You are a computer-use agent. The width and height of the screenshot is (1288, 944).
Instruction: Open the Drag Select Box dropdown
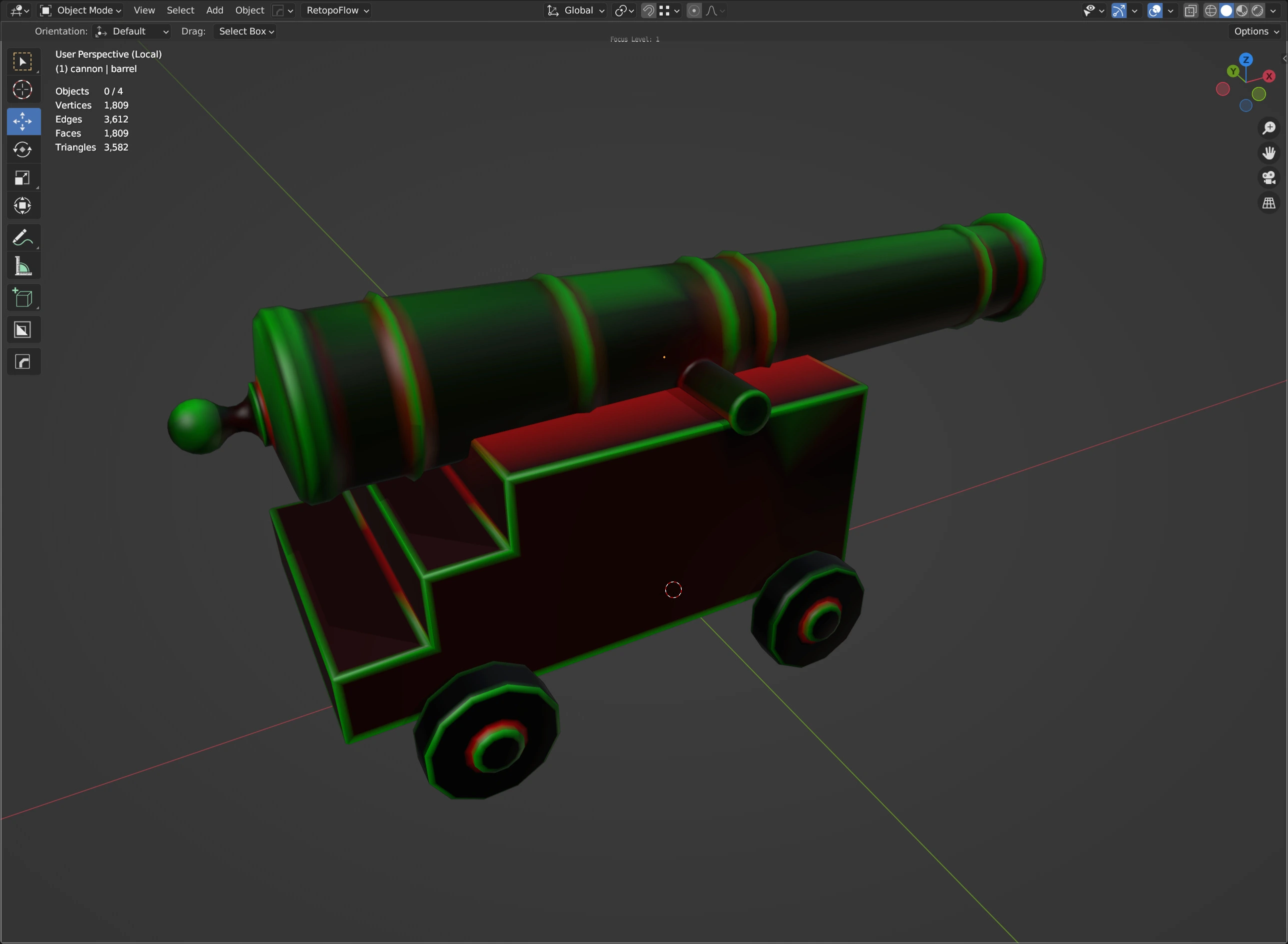244,31
